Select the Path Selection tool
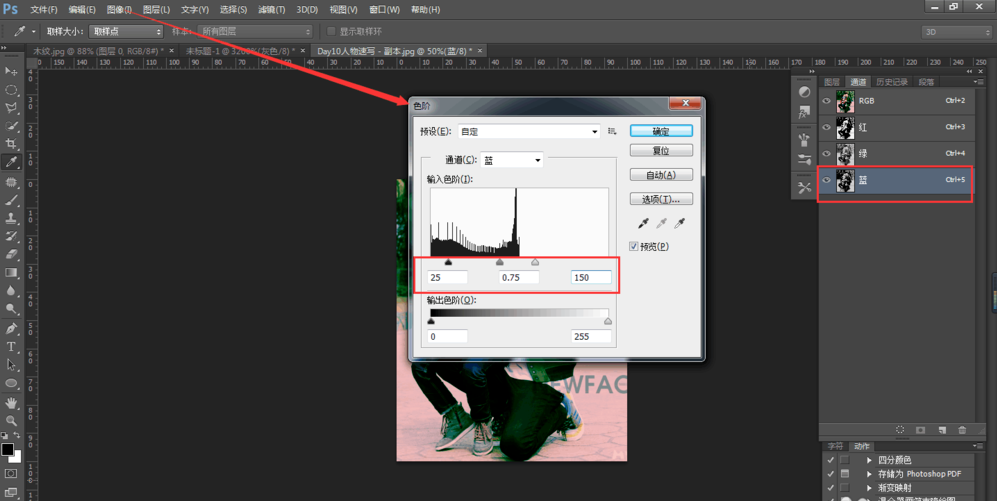 tap(11, 365)
